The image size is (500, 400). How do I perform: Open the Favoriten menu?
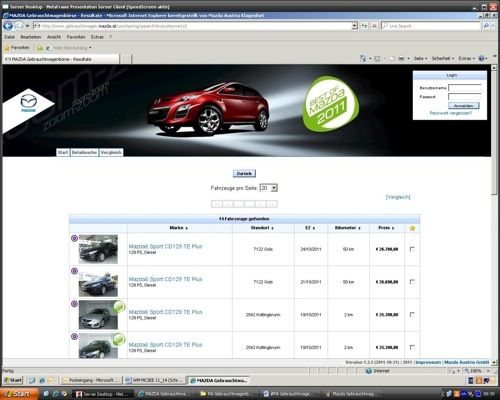[x=76, y=37]
